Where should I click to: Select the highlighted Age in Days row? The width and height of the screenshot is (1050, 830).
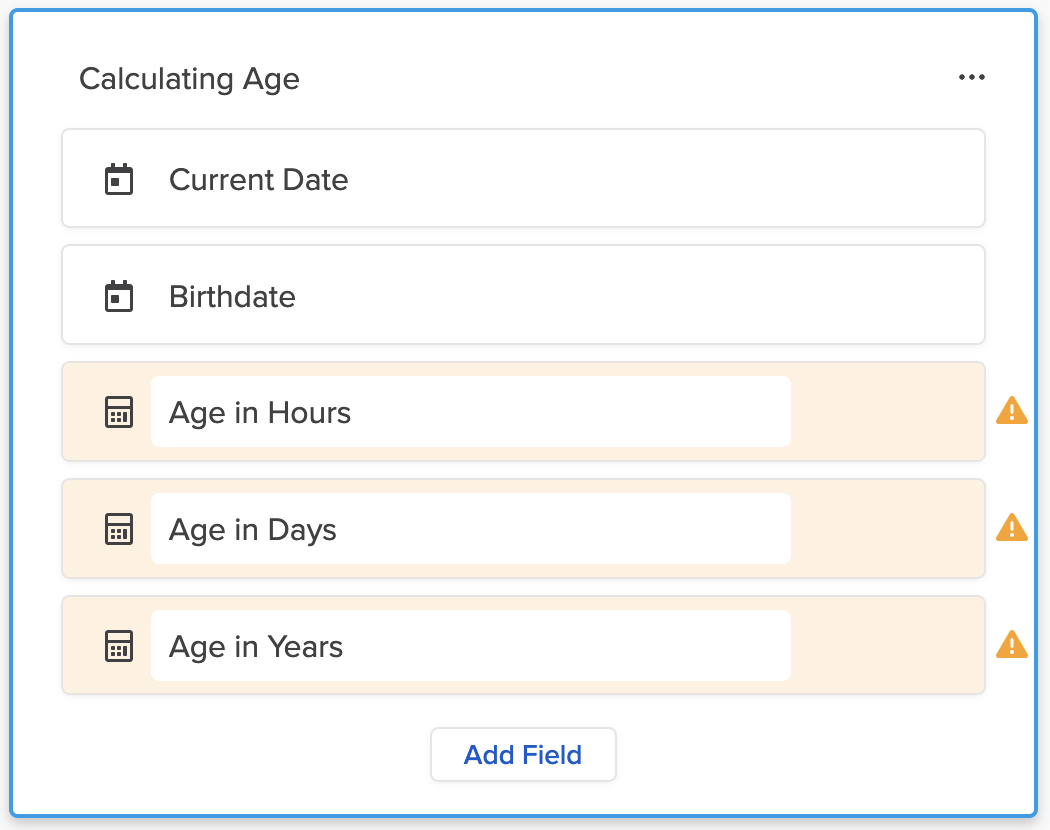[890, 529]
